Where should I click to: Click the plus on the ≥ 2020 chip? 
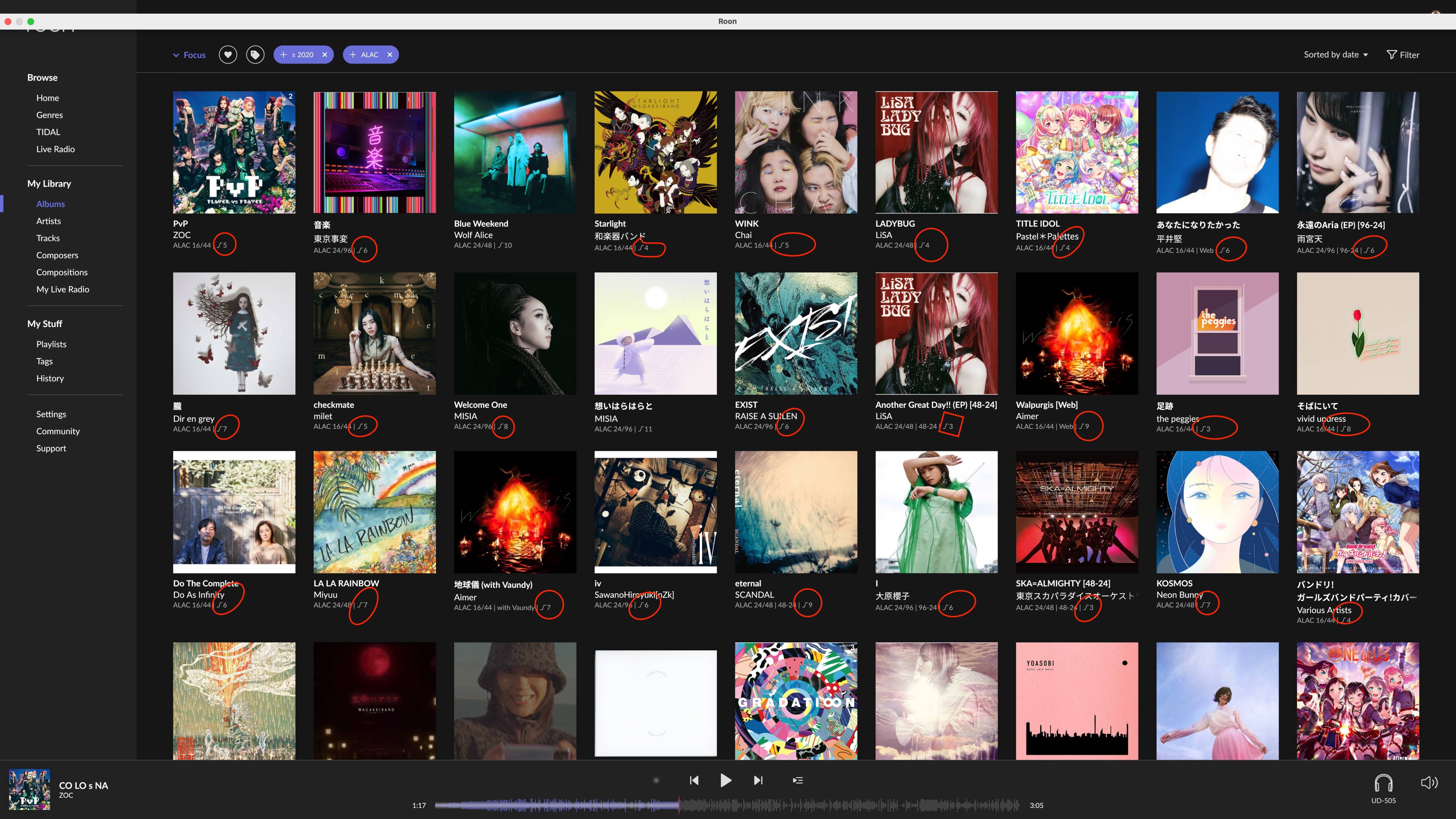(x=283, y=55)
